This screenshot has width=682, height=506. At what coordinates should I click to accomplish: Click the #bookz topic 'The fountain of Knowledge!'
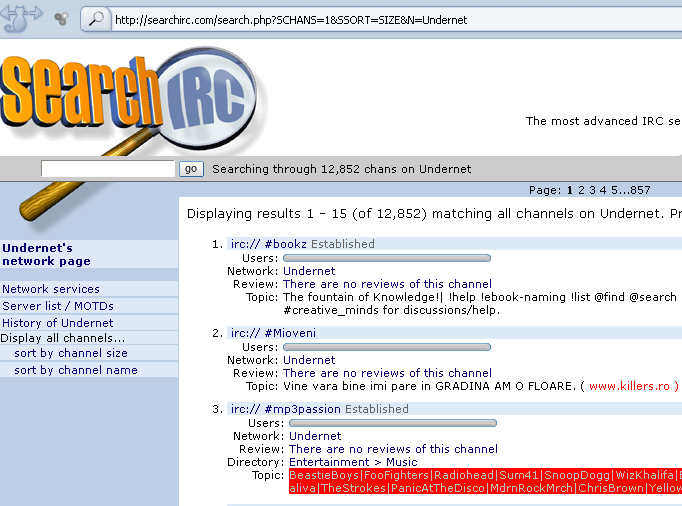[x=362, y=297]
